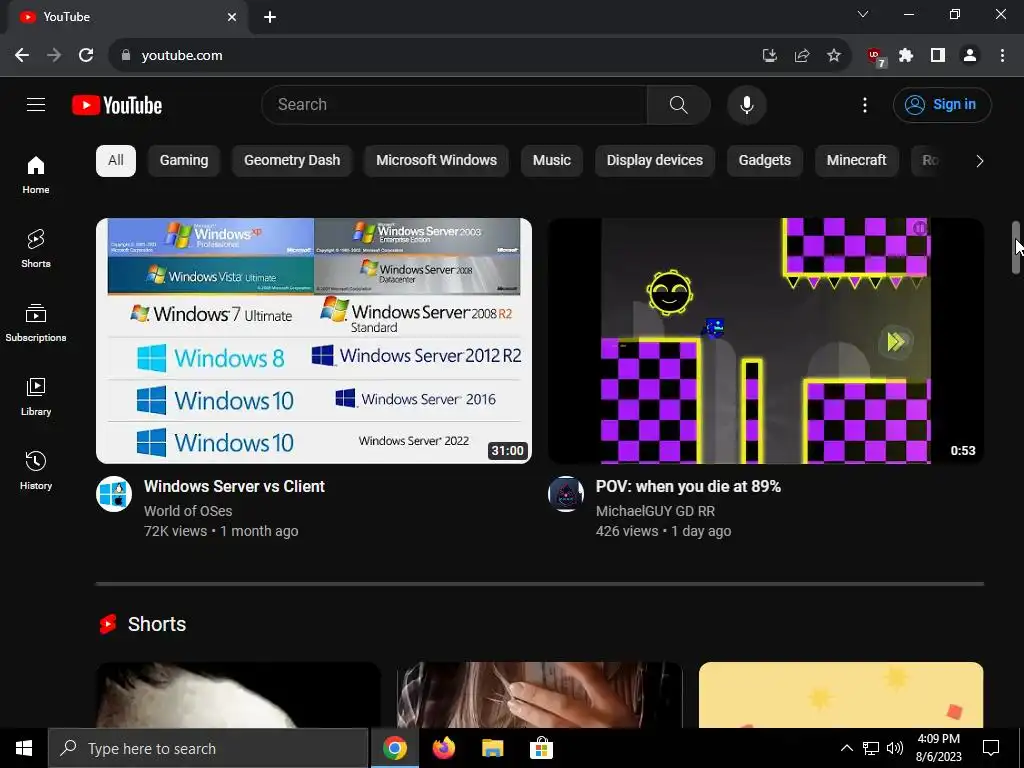
Task: Open Library in the sidebar
Action: tap(36, 396)
